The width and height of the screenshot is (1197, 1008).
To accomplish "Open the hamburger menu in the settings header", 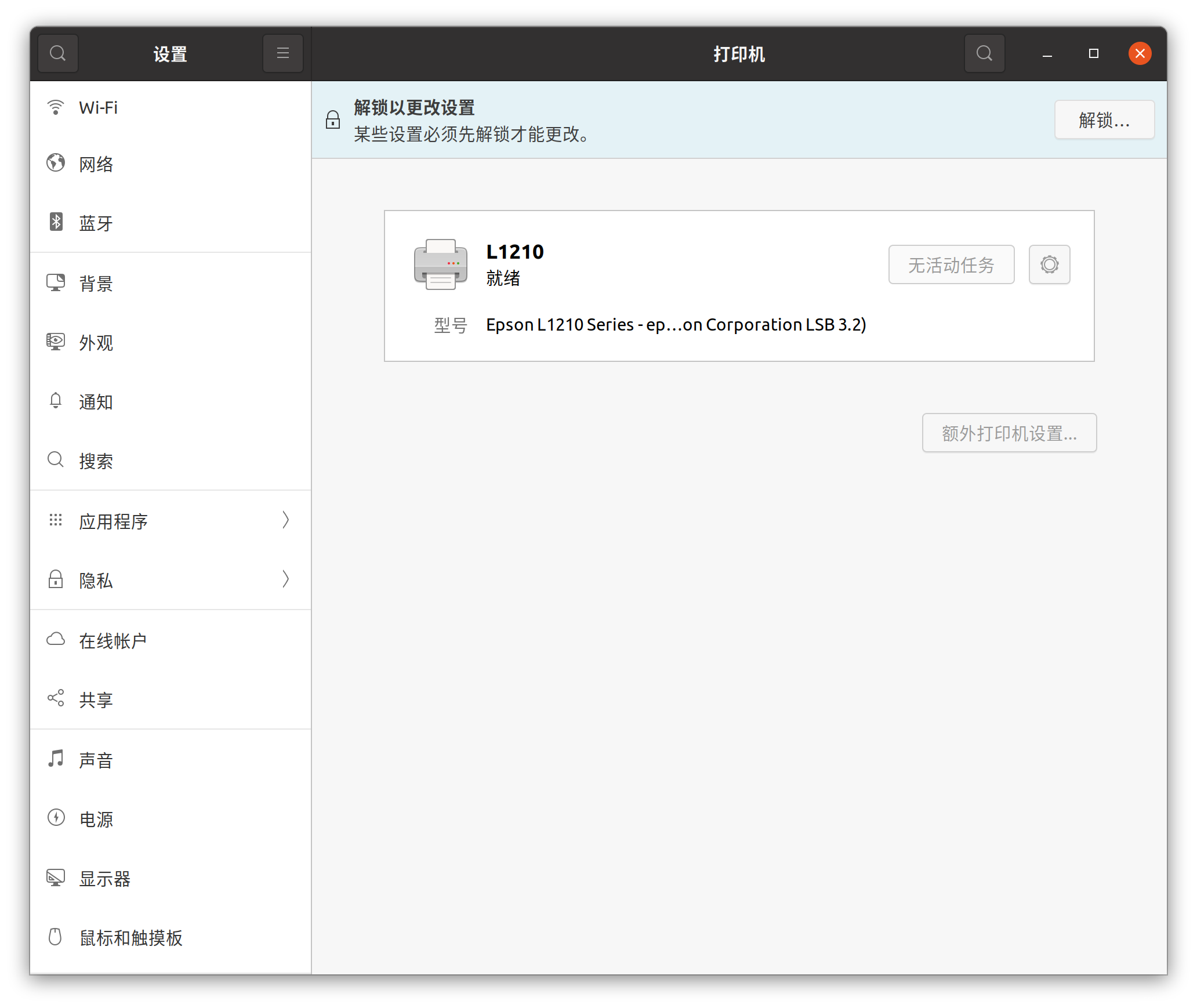I will (282, 53).
